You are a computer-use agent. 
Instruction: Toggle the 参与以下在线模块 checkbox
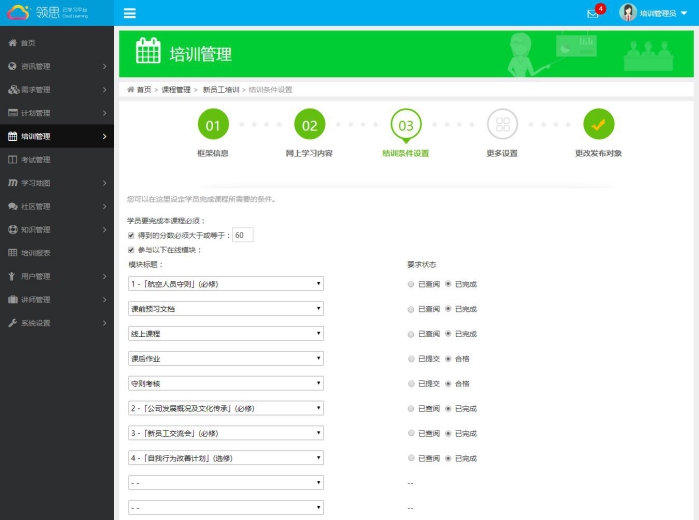[x=131, y=250]
